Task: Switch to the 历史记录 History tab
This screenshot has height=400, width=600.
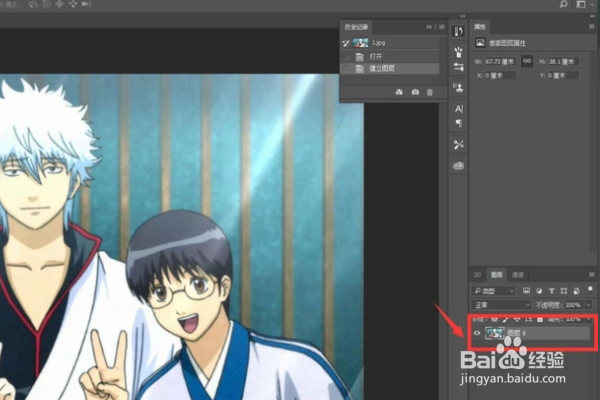Action: (x=356, y=27)
